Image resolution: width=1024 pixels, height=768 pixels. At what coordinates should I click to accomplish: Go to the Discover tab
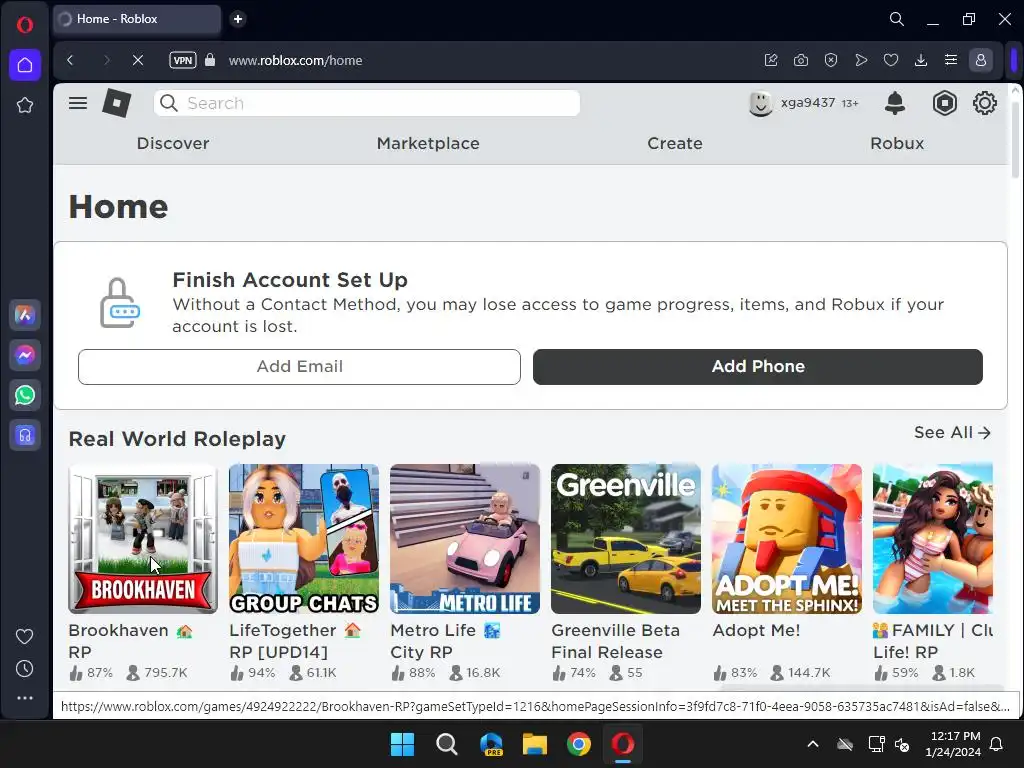tap(173, 143)
